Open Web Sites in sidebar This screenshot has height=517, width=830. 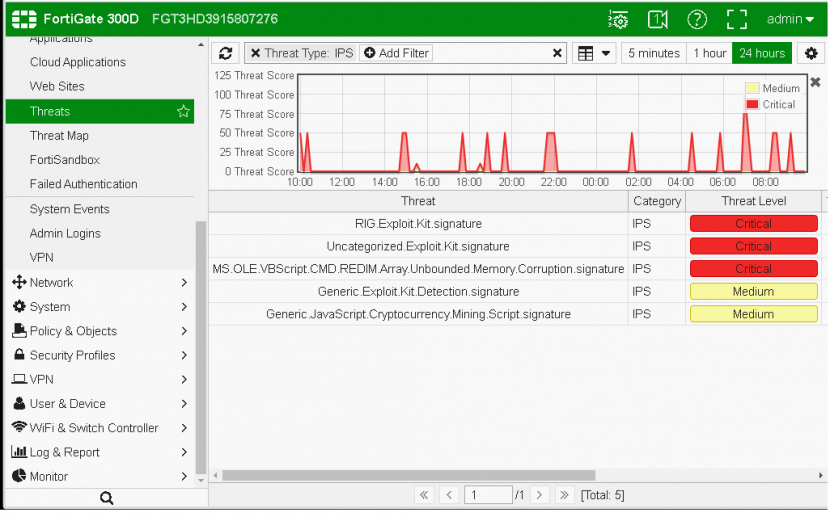[57, 86]
